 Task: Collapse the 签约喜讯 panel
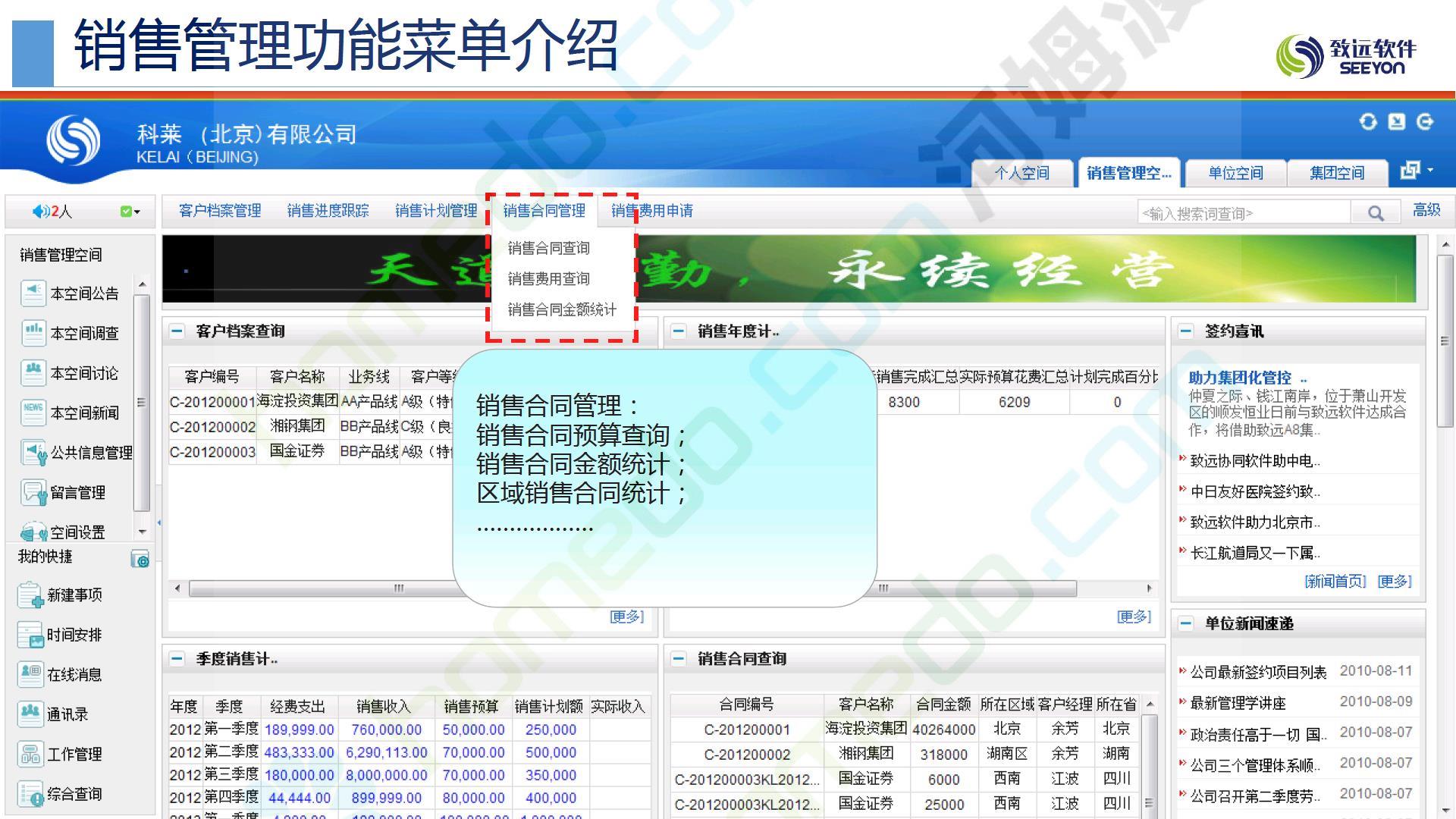[1186, 331]
